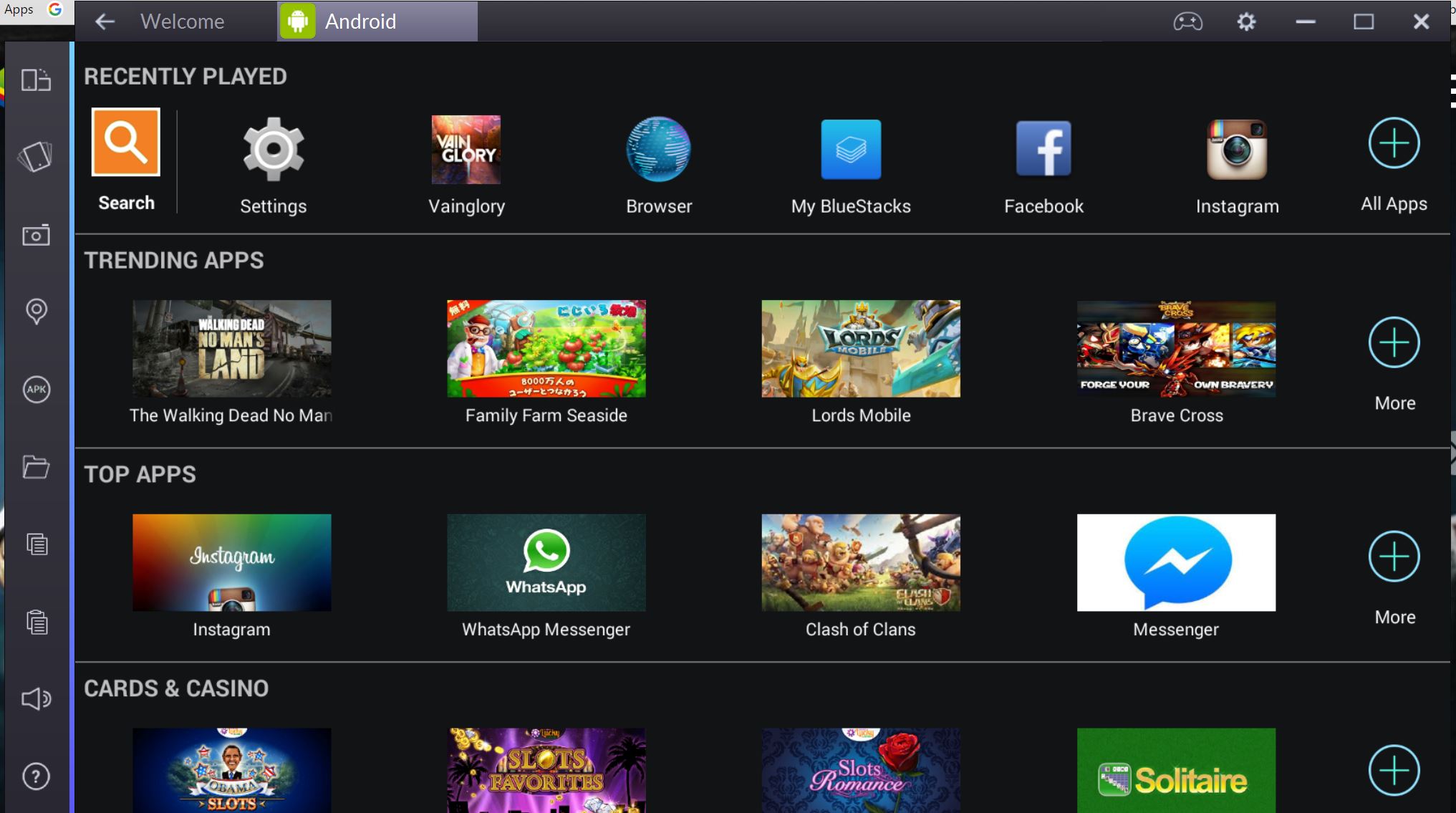Open BlueStacks settings gear icon
This screenshot has height=813, width=1456.
coord(1245,20)
